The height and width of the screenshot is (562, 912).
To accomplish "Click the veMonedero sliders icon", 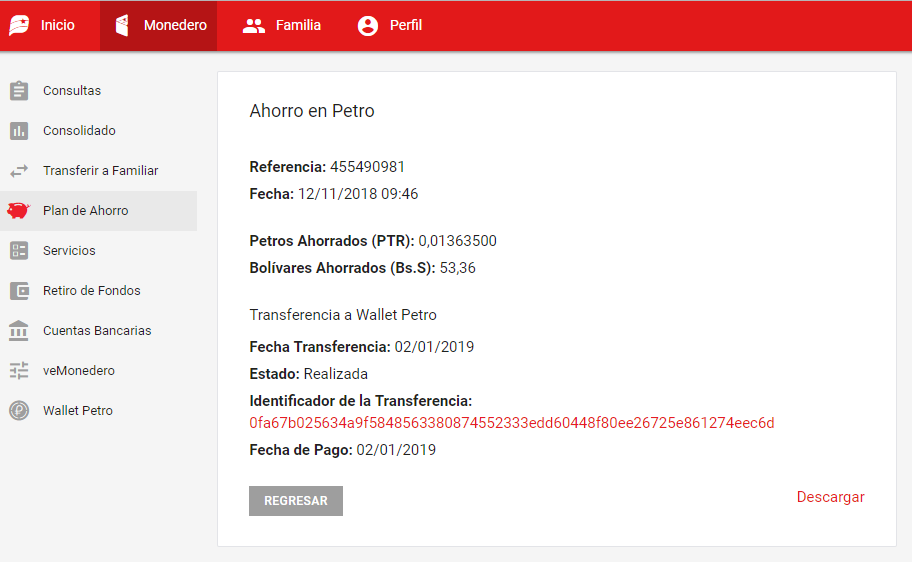I will pos(19,371).
